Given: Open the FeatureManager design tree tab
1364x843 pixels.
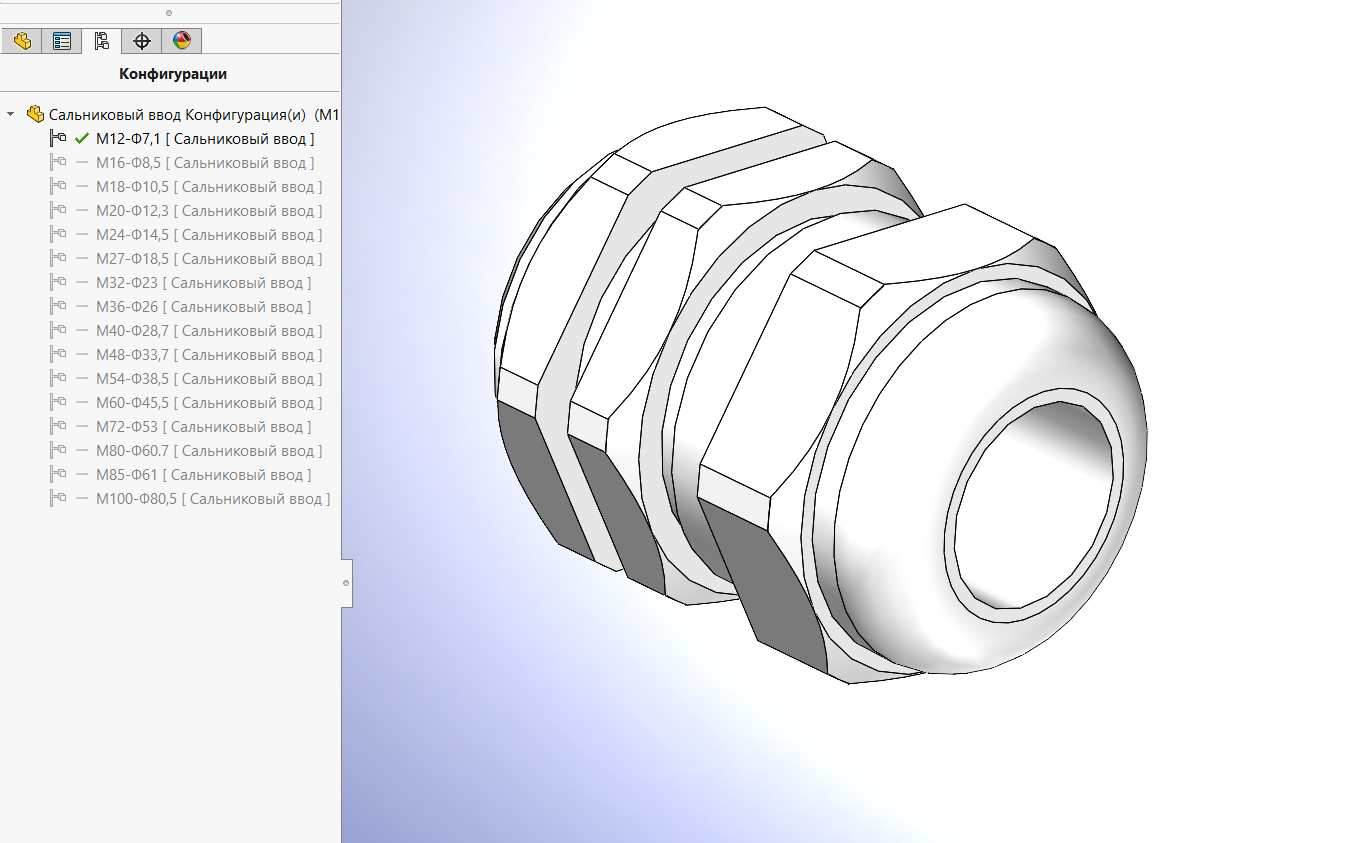Looking at the screenshot, I should 21,41.
